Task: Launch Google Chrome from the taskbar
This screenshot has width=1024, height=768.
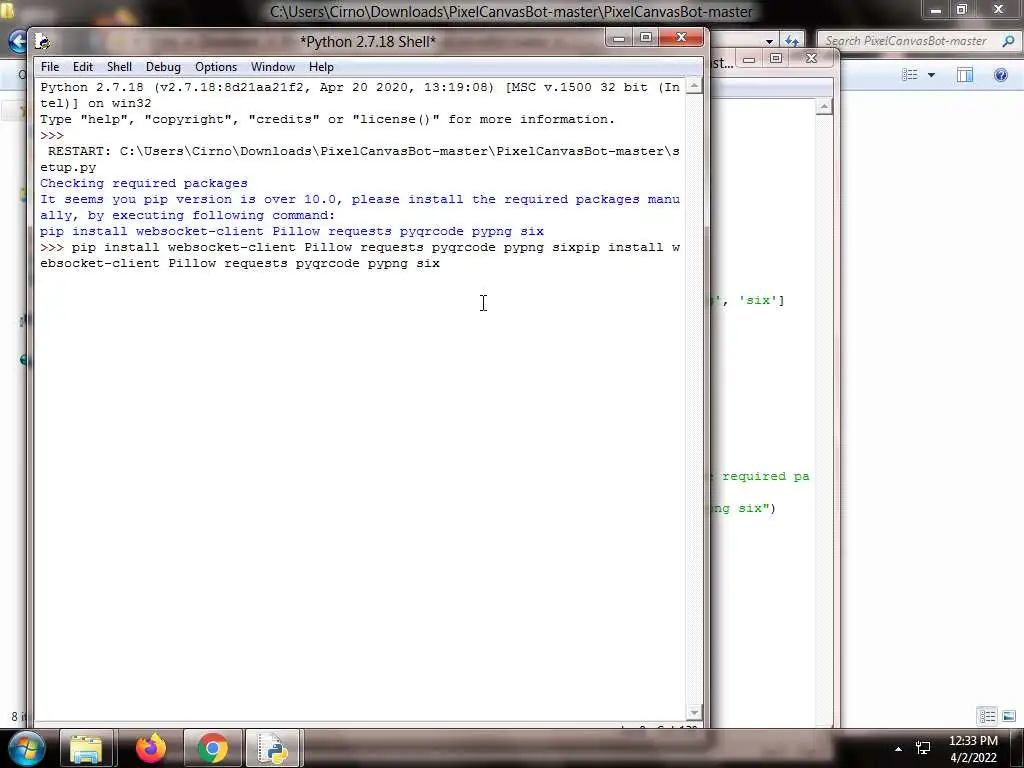Action: tap(212, 748)
